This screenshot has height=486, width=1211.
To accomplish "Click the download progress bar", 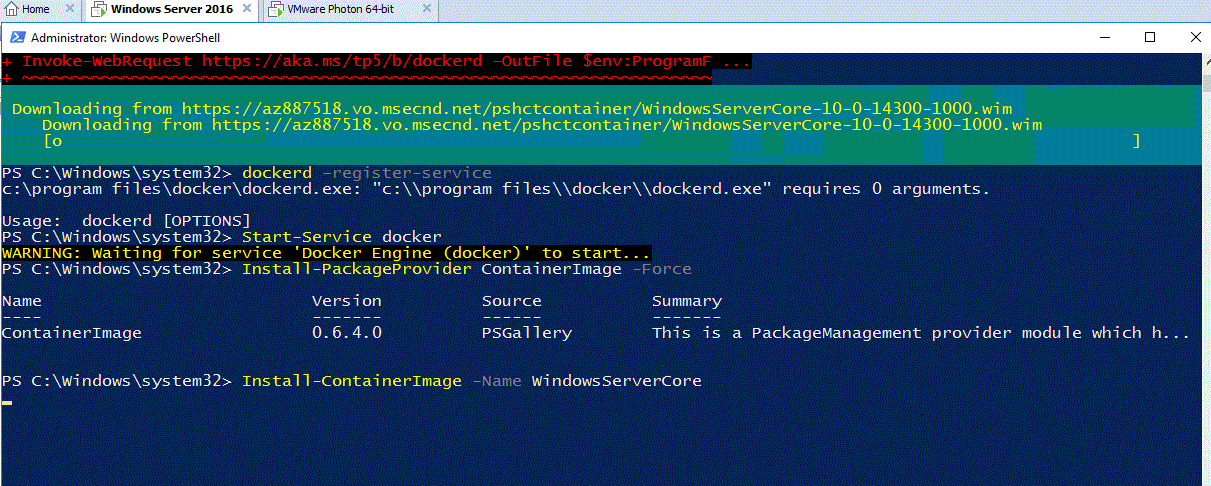I will (x=590, y=141).
